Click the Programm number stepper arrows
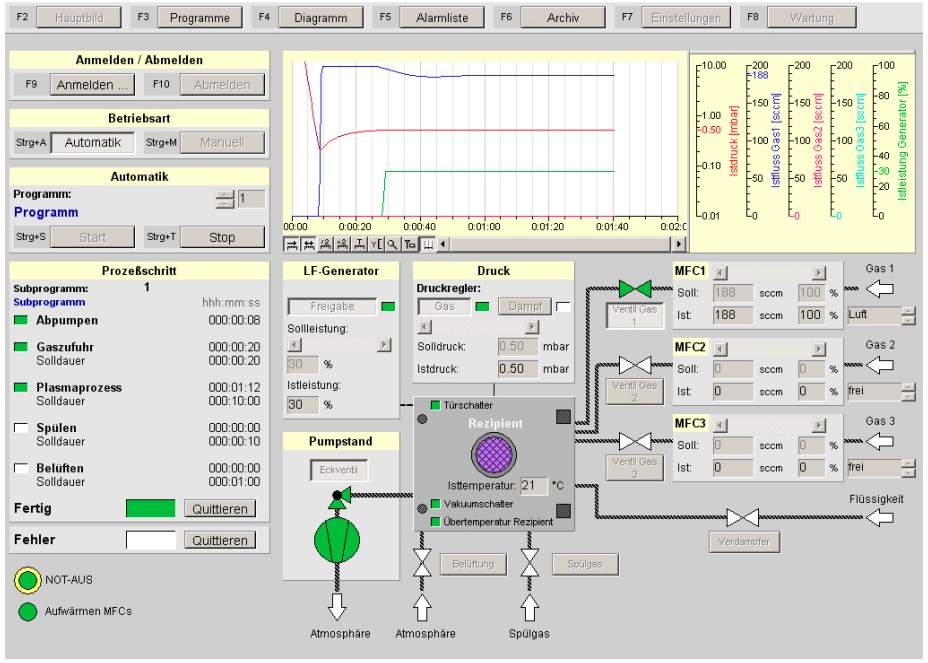The image size is (928, 663). (225, 199)
